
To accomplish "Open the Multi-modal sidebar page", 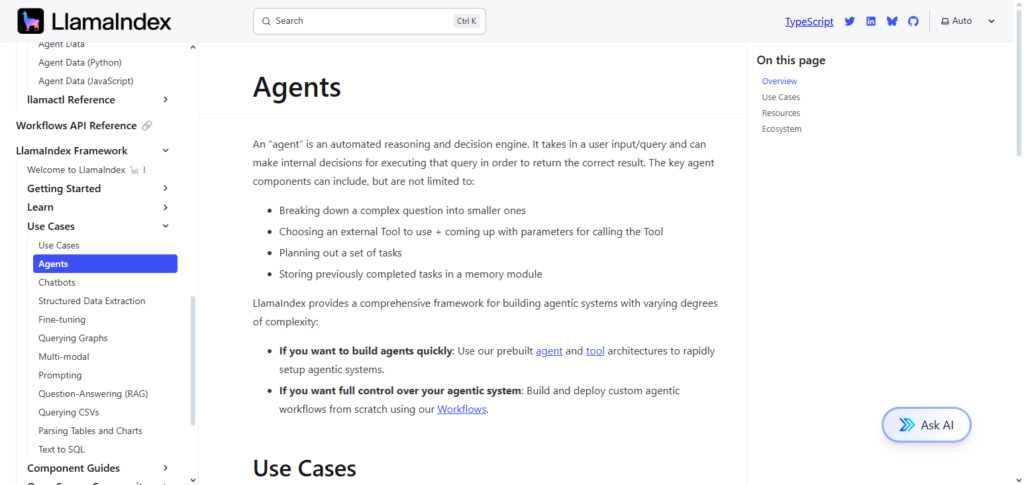I will tap(63, 357).
